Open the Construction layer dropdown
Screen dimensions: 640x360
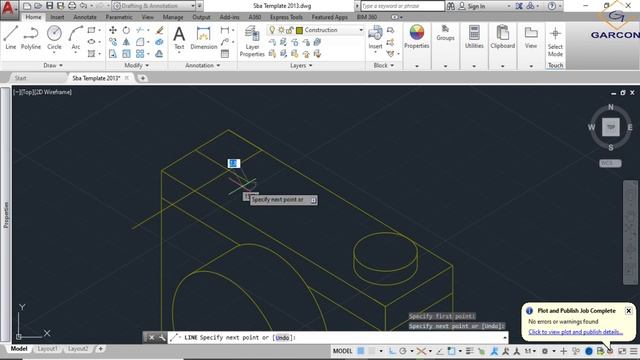(x=361, y=30)
